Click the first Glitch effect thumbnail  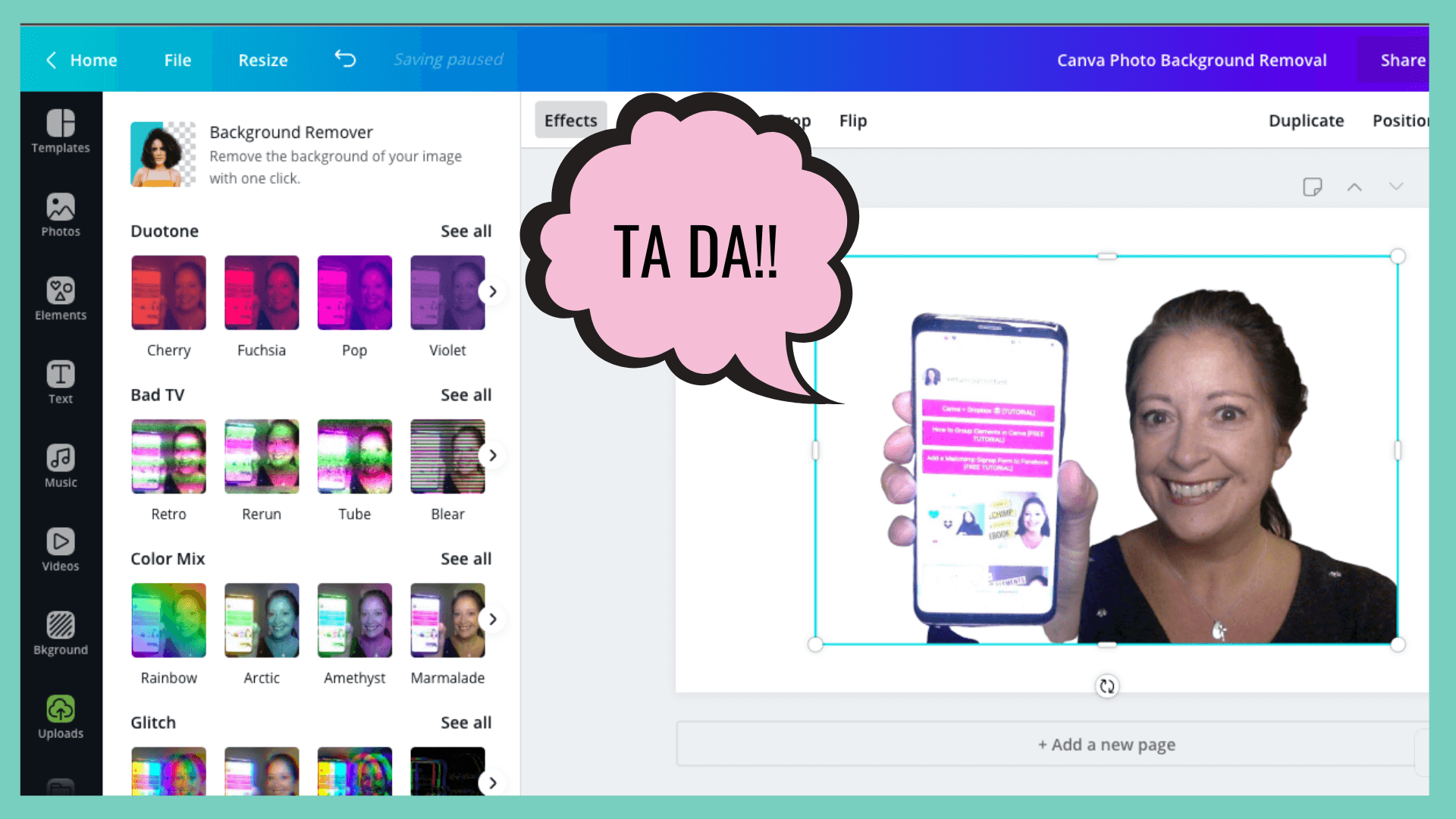click(168, 771)
